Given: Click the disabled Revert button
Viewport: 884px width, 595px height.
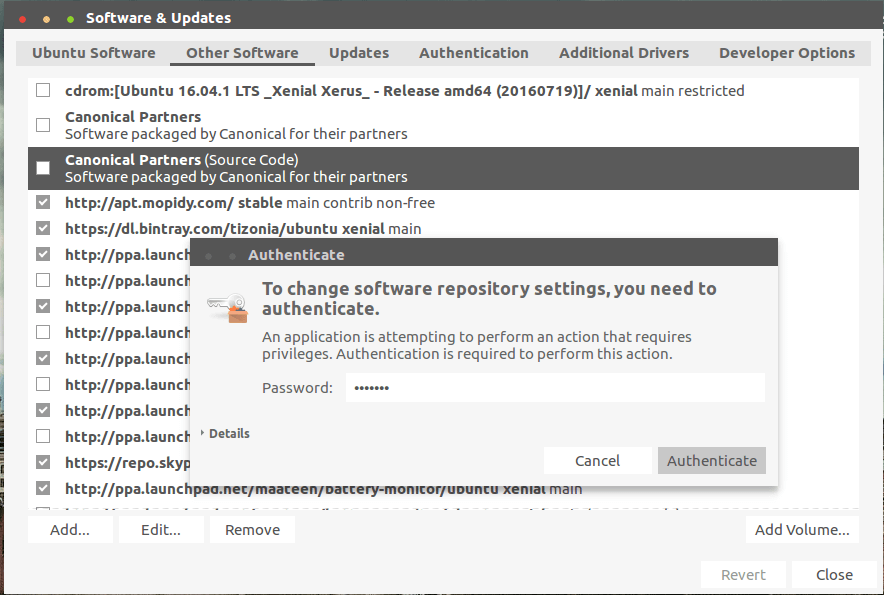Looking at the screenshot, I should 743,575.
